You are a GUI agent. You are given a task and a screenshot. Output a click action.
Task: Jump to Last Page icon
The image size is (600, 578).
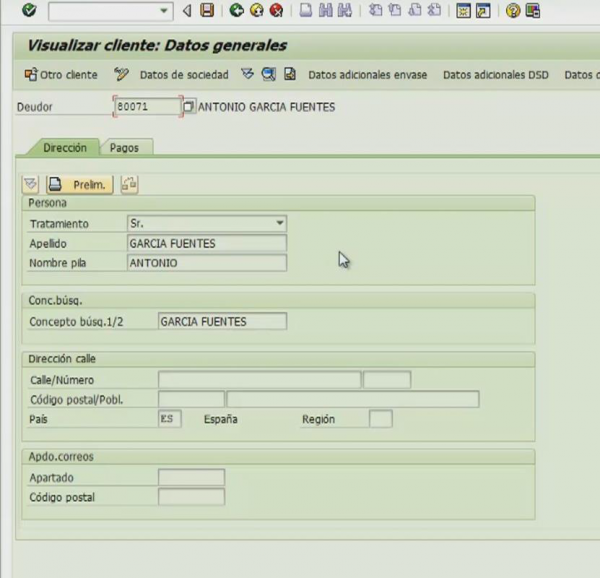(434, 10)
